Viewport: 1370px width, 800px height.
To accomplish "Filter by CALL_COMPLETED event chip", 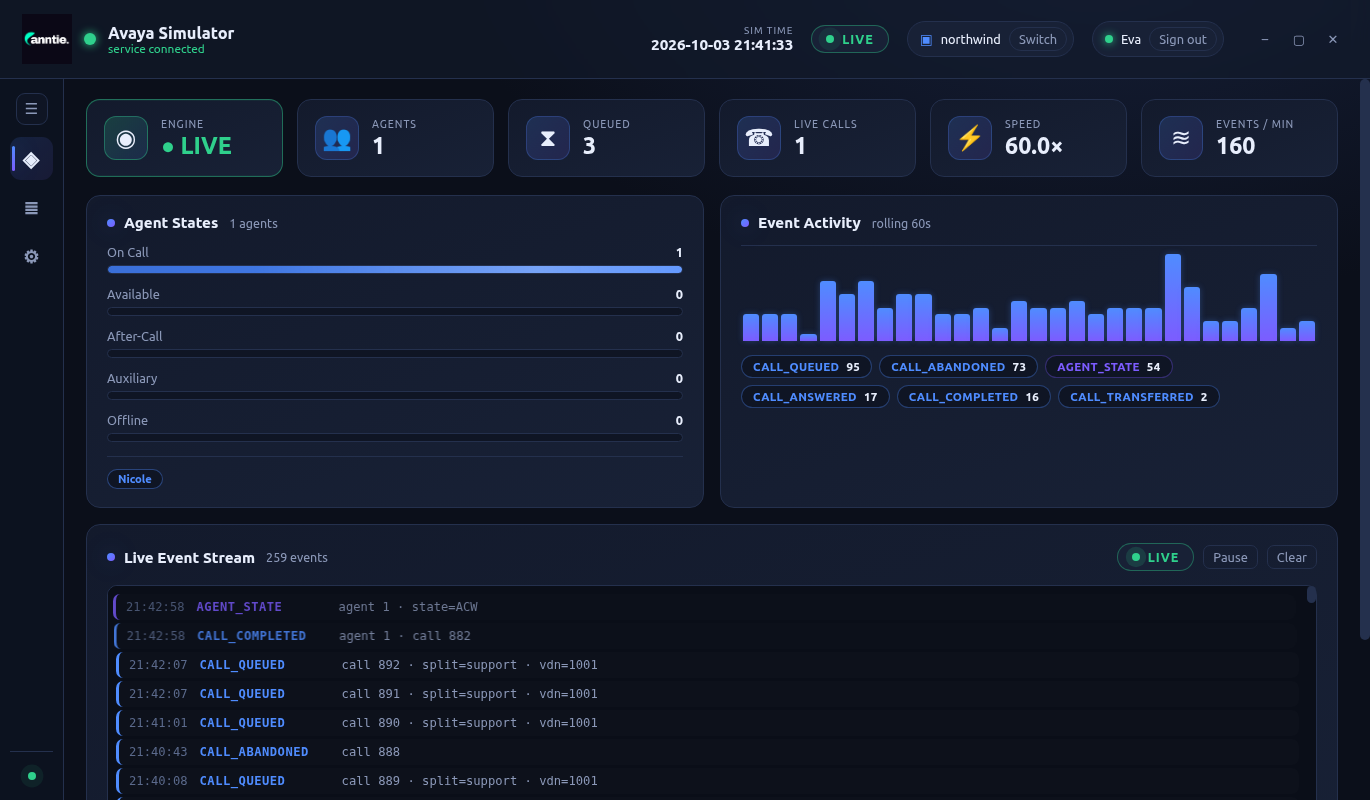I will [x=973, y=397].
